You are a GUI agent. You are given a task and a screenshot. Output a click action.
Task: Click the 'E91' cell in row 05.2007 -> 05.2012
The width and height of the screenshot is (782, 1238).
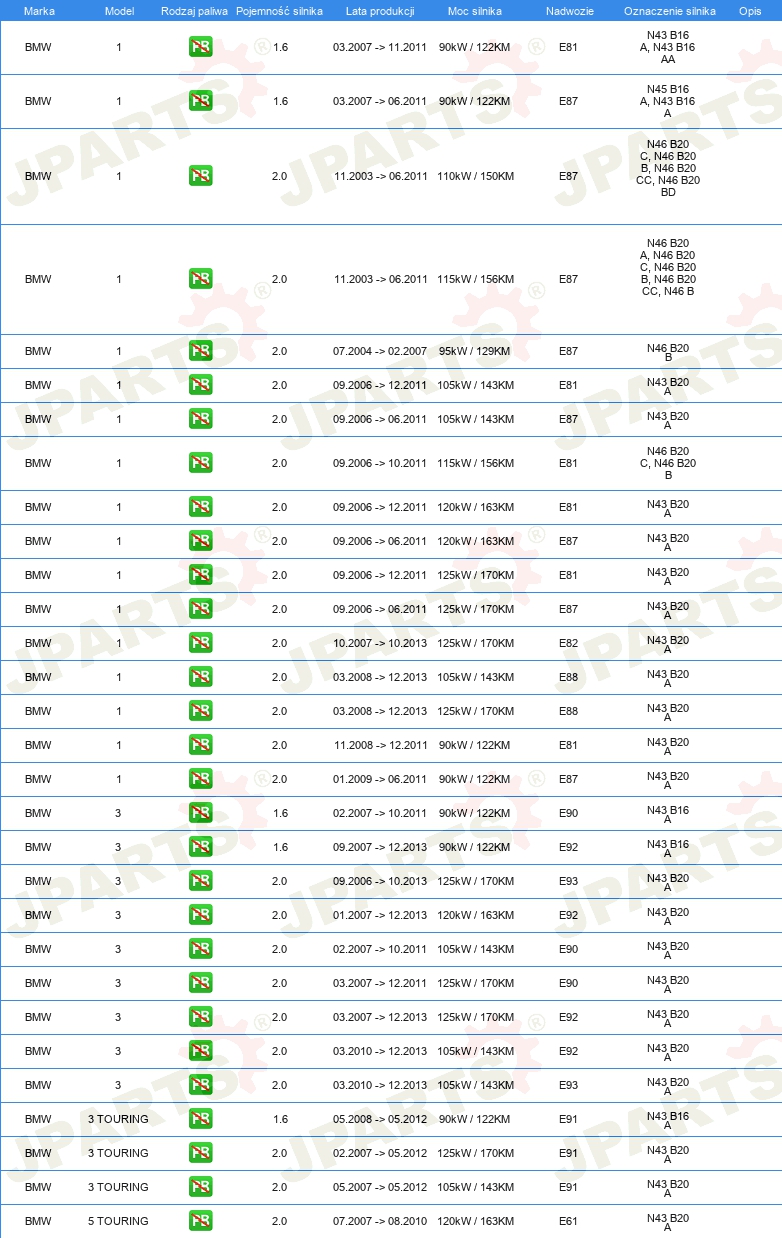568,1187
